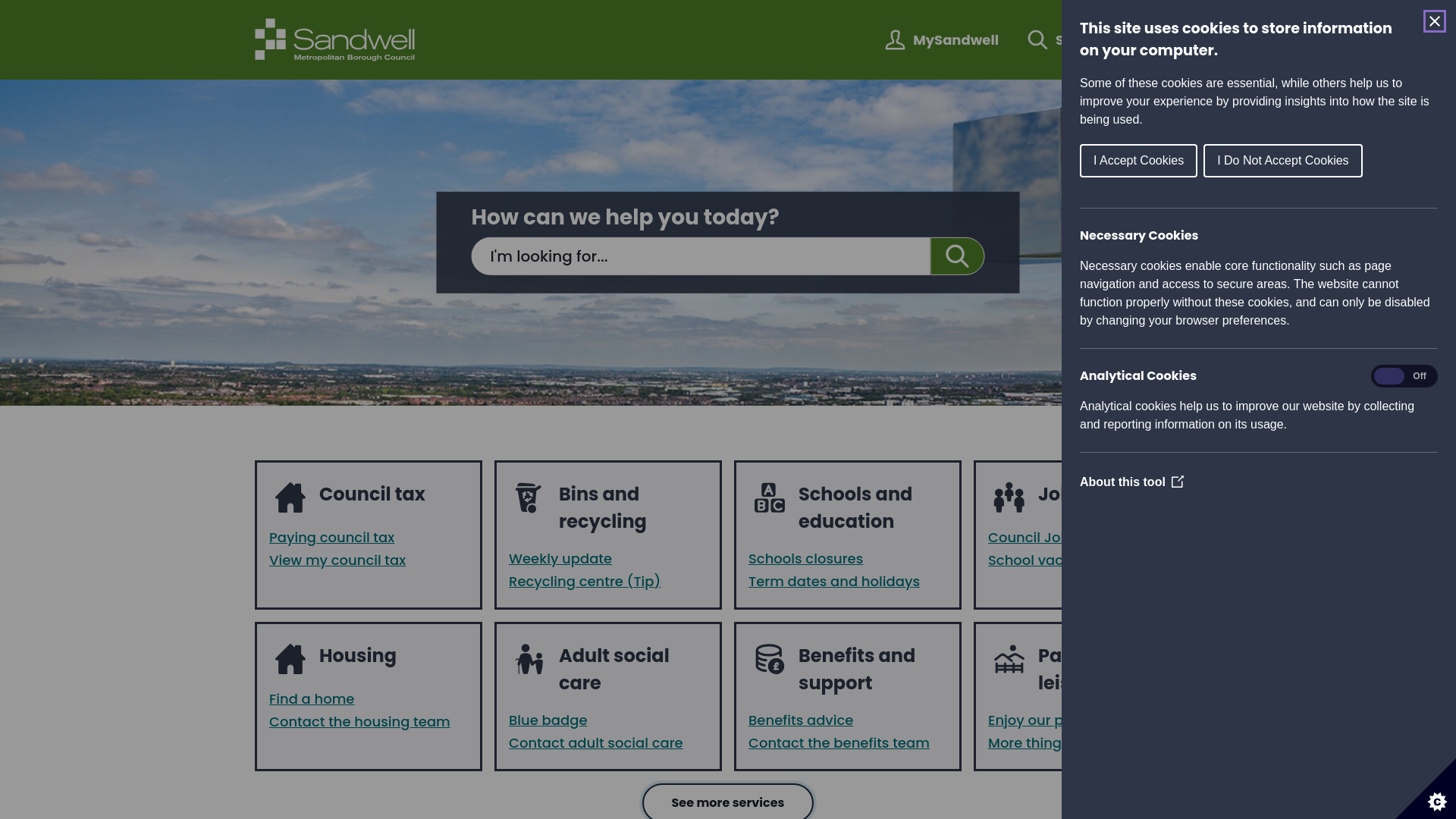The height and width of the screenshot is (819, 1456).
Task: Click the Parks and leisure bench icon
Action: 1009,659
